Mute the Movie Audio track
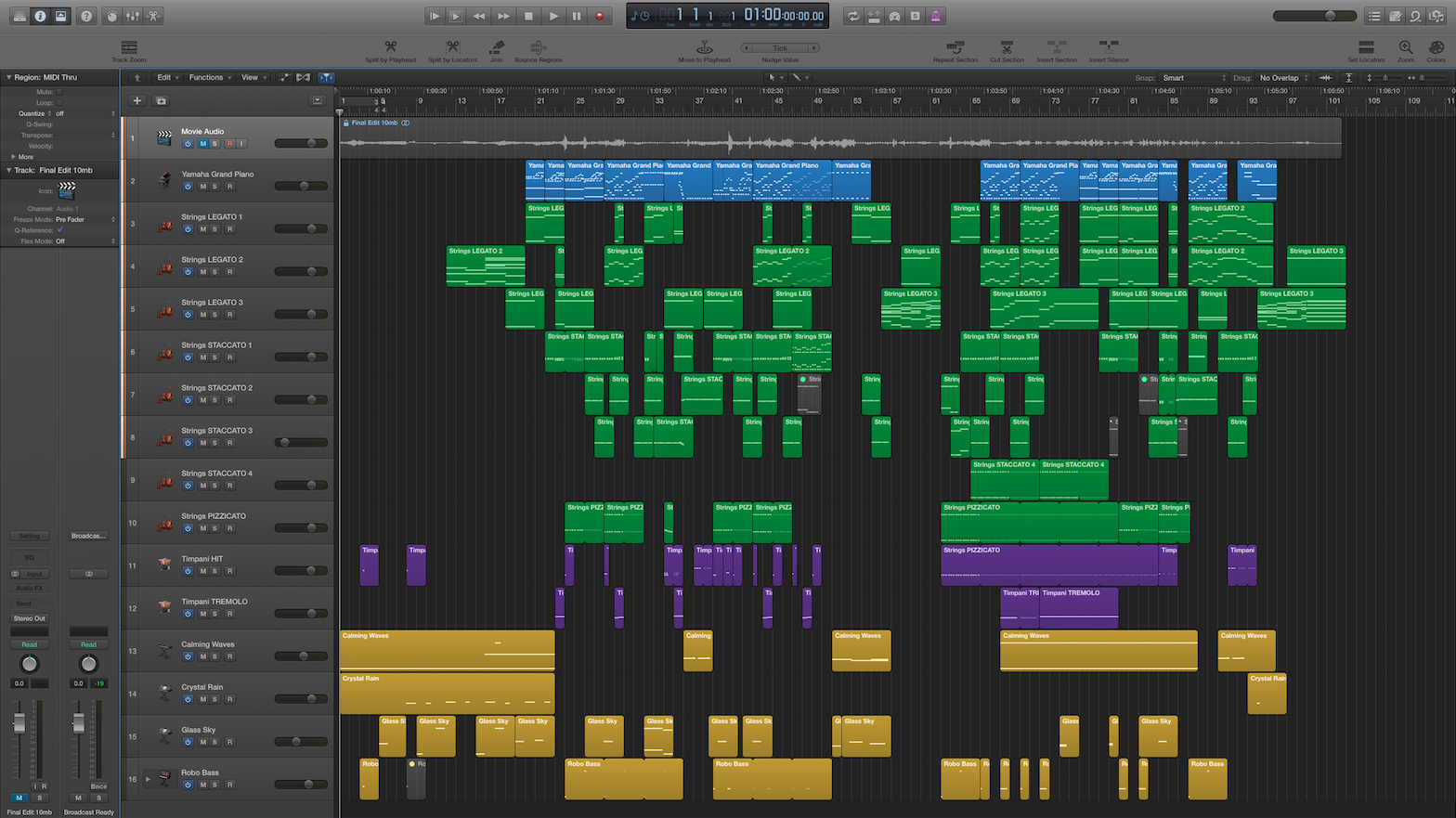Screen dimensions: 1456x818 coord(202,144)
